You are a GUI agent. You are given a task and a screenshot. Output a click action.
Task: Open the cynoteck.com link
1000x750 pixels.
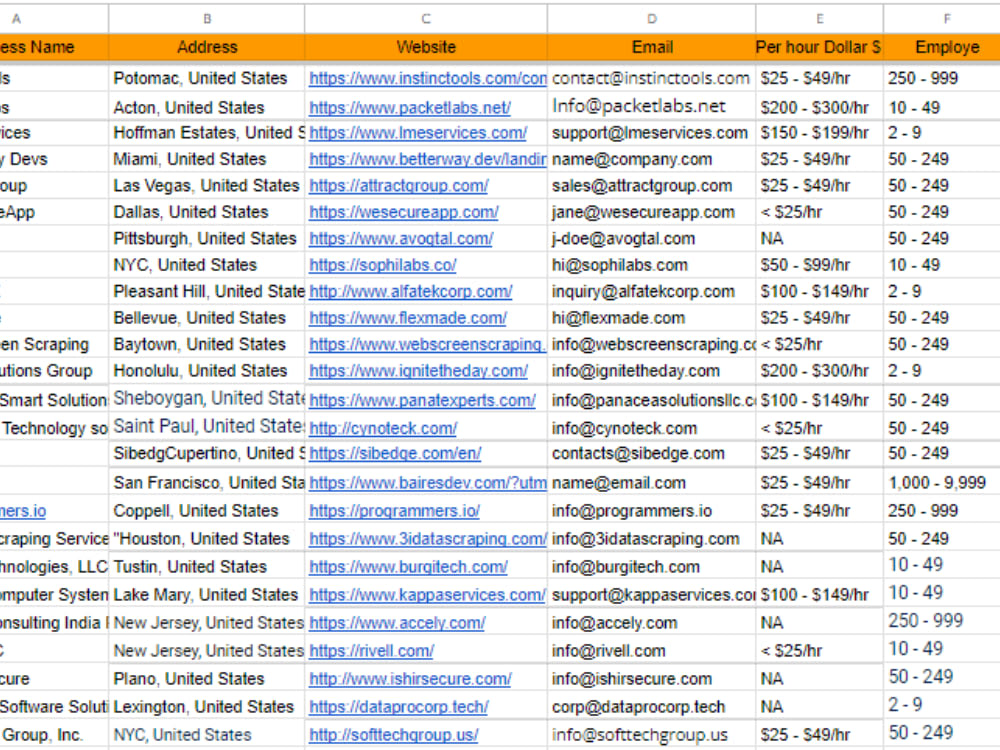[383, 429]
